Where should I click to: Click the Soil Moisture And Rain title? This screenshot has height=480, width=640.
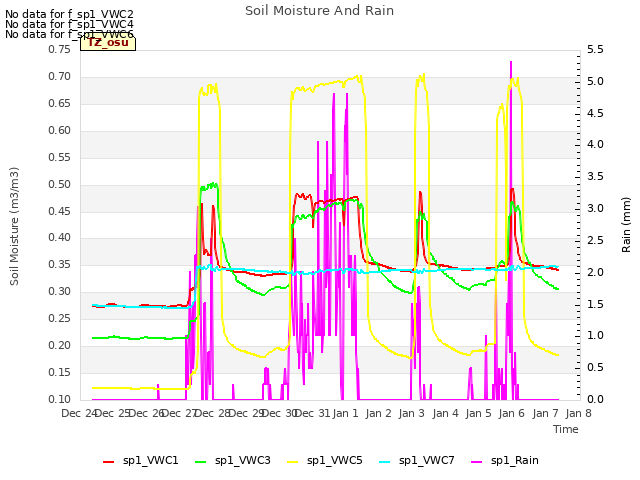coord(320,11)
